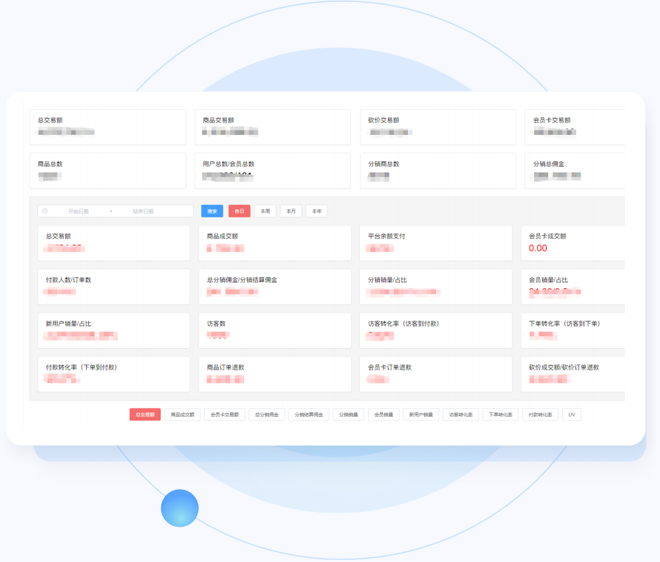The height and width of the screenshot is (562, 660).
Task: Switch chart to 访客转化率 tab
Action: (x=460, y=415)
